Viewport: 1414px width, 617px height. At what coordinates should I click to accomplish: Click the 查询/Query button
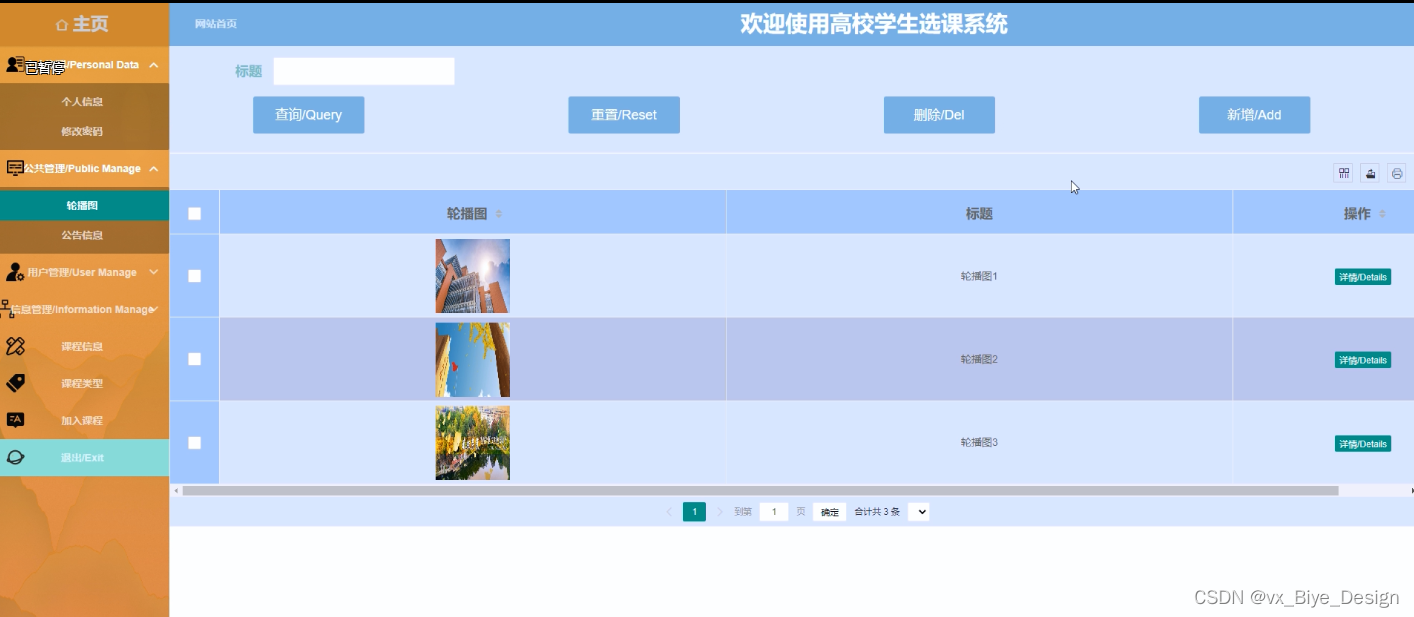(308, 115)
